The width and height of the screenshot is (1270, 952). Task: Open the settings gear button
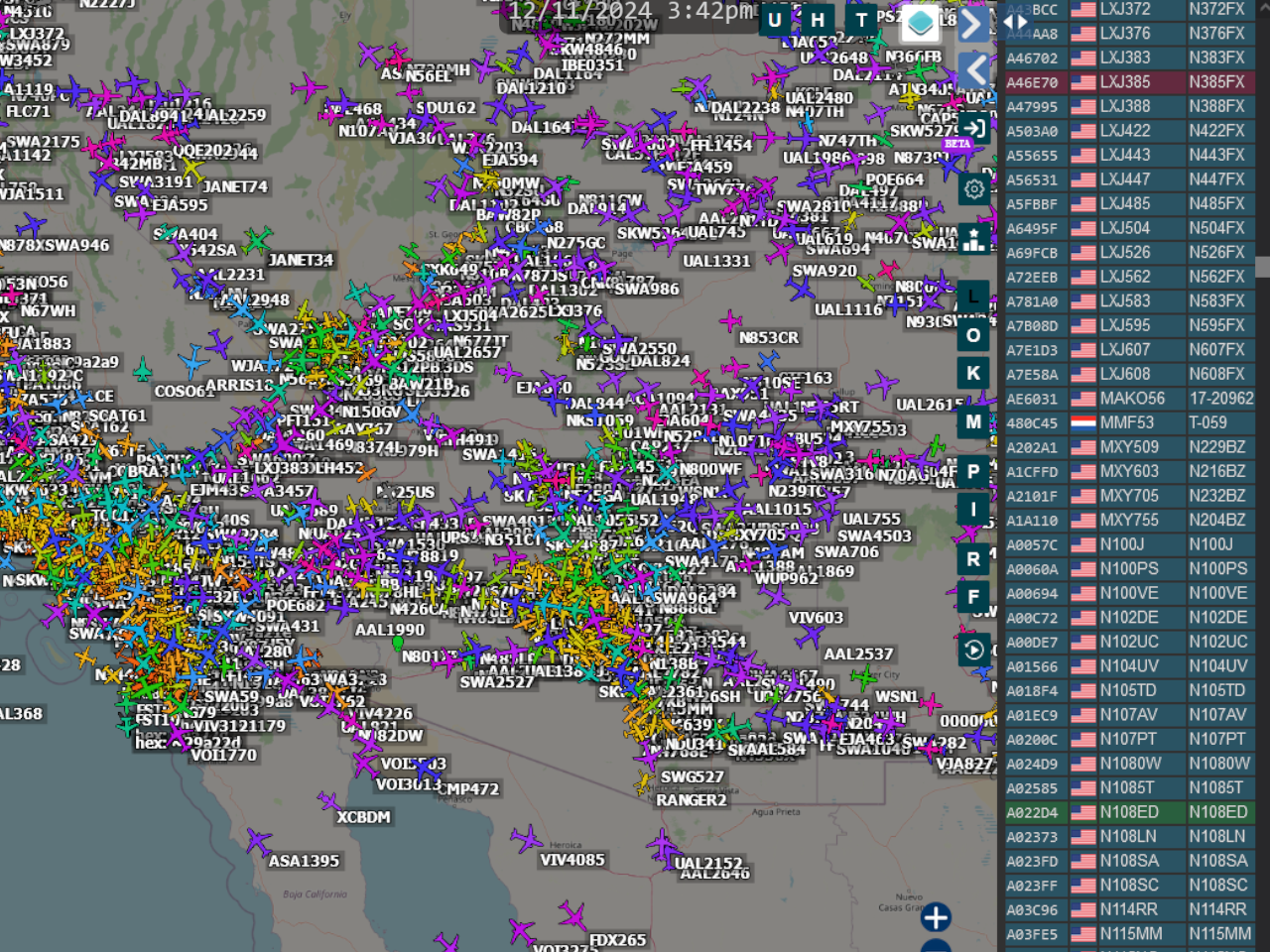click(x=974, y=188)
